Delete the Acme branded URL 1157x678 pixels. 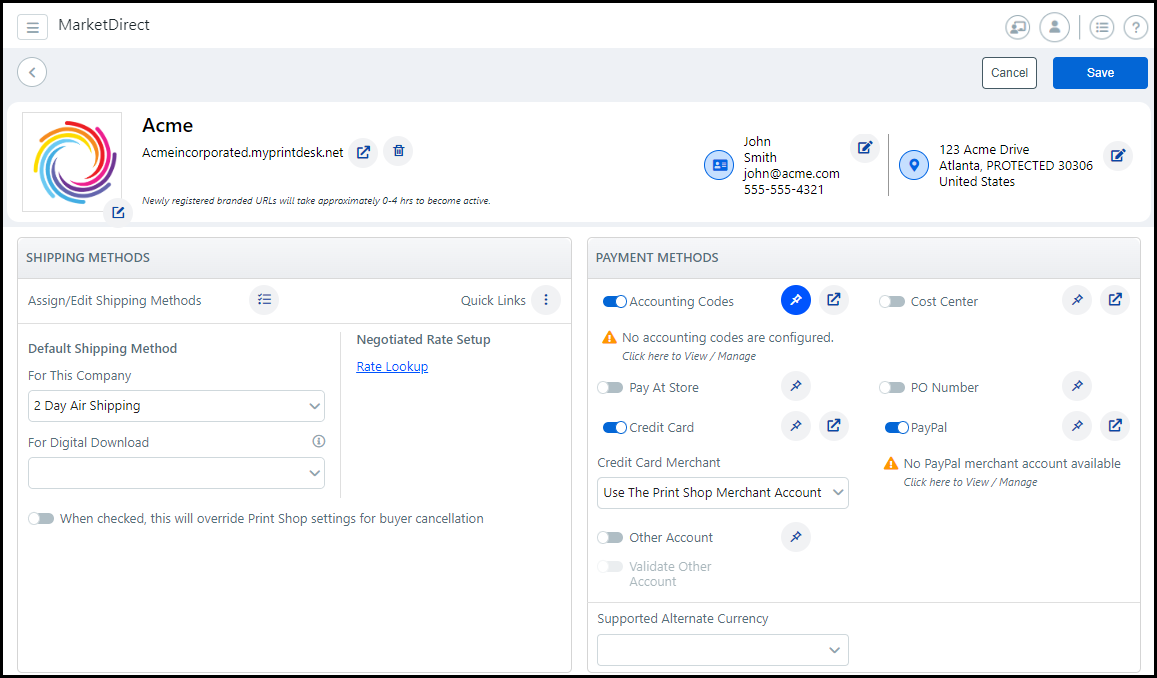(398, 151)
